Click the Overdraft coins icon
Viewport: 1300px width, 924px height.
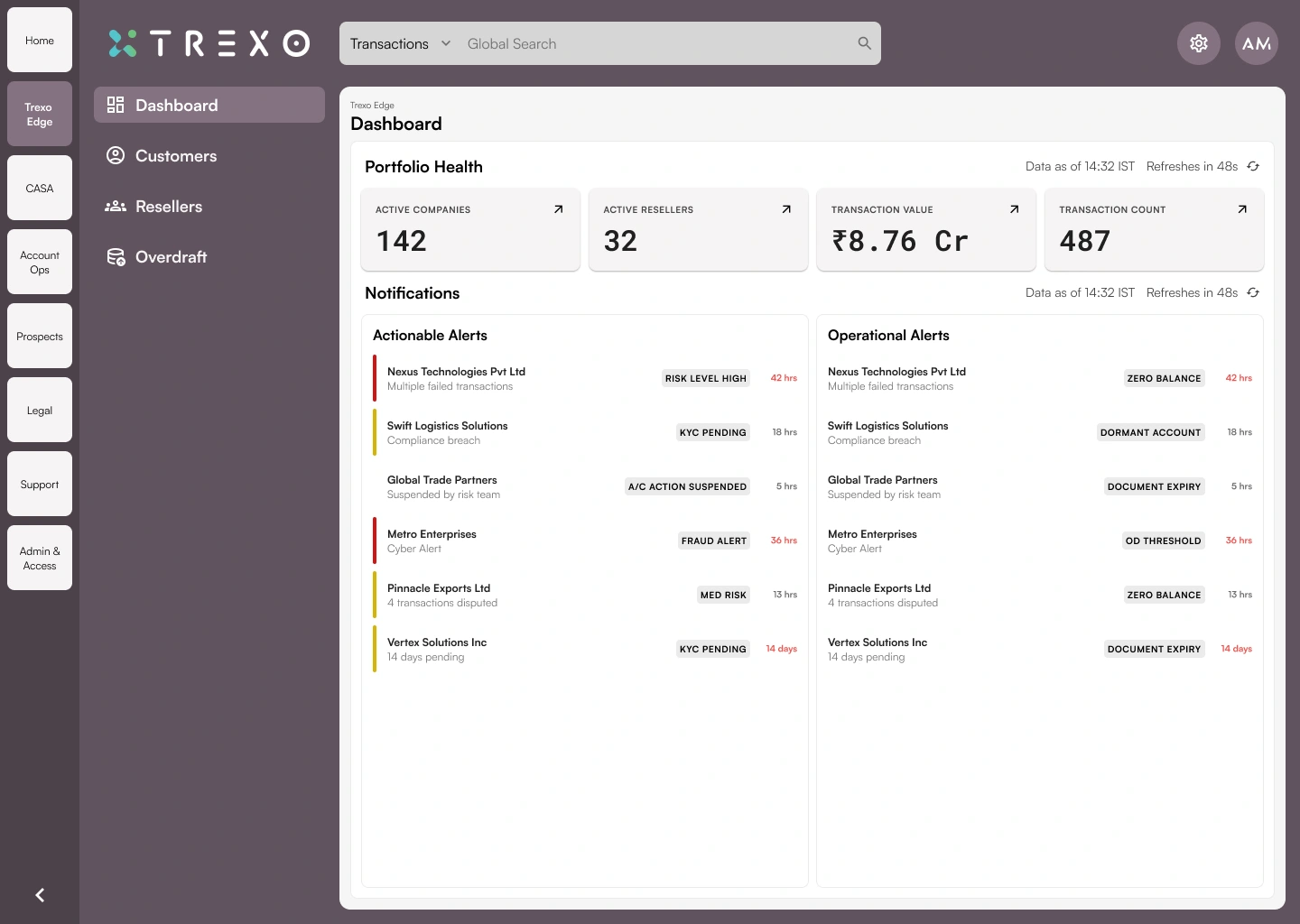click(x=116, y=257)
